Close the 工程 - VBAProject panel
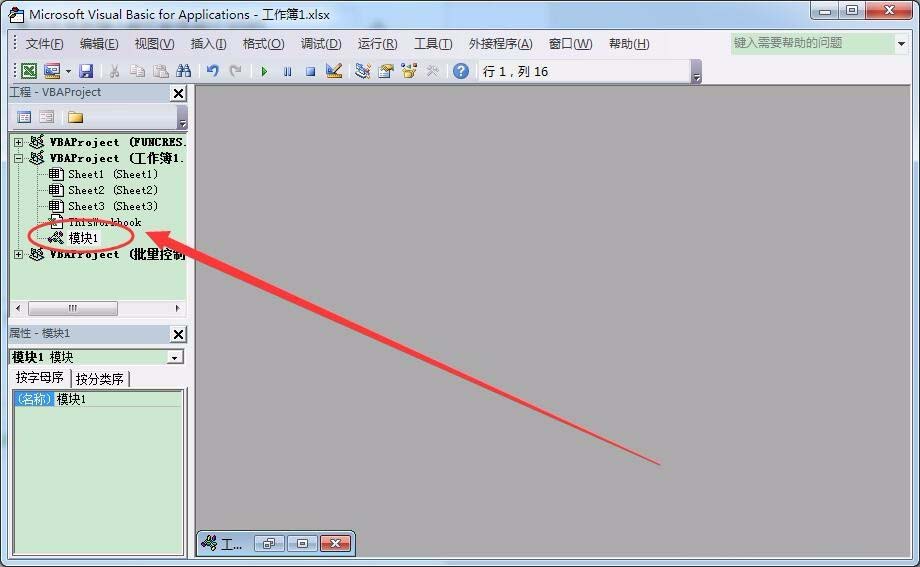This screenshot has height=567, width=920. (178, 93)
